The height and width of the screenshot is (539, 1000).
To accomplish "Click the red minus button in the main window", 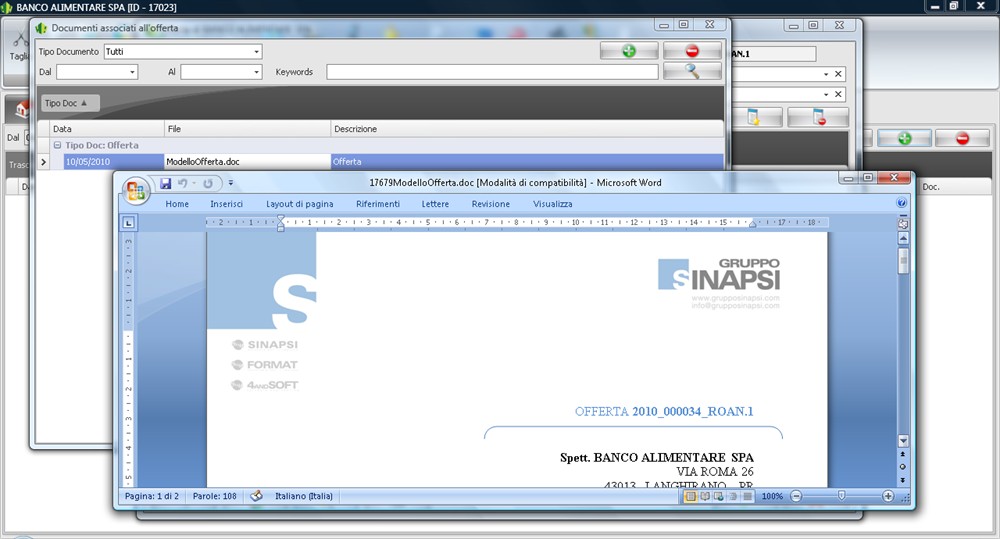I will click(x=962, y=138).
